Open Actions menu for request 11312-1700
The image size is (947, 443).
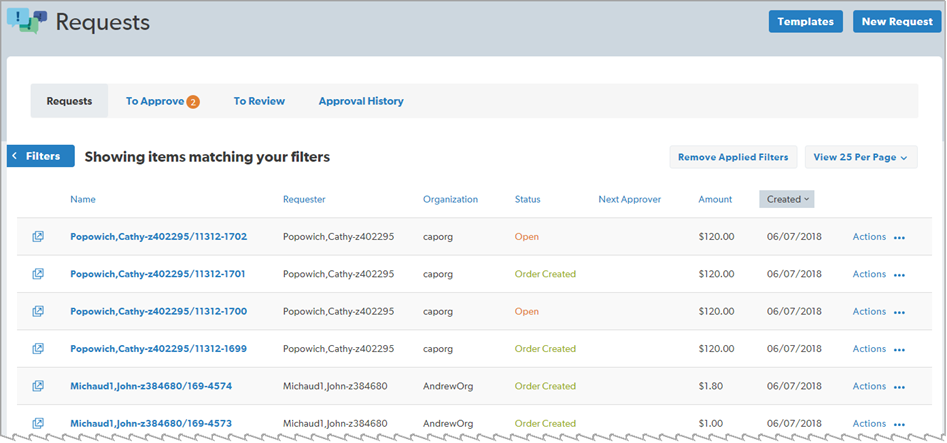869,312
